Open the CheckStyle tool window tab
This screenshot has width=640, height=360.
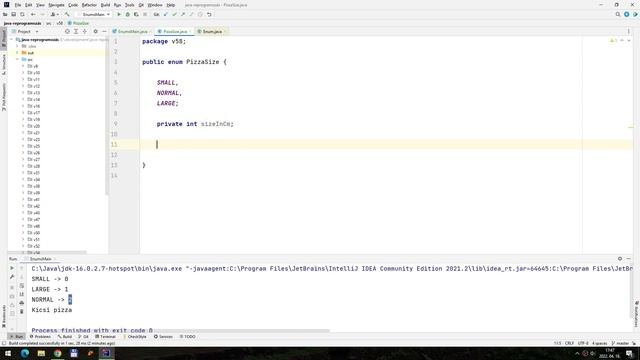click(x=135, y=337)
